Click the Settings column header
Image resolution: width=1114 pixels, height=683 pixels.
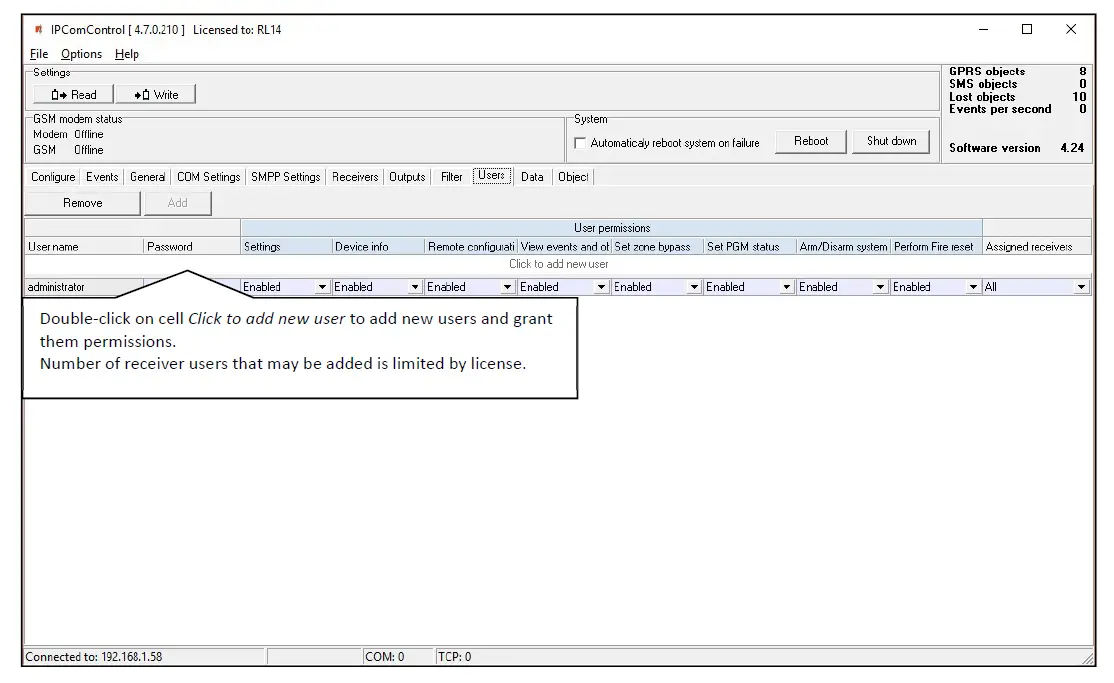click(286, 247)
